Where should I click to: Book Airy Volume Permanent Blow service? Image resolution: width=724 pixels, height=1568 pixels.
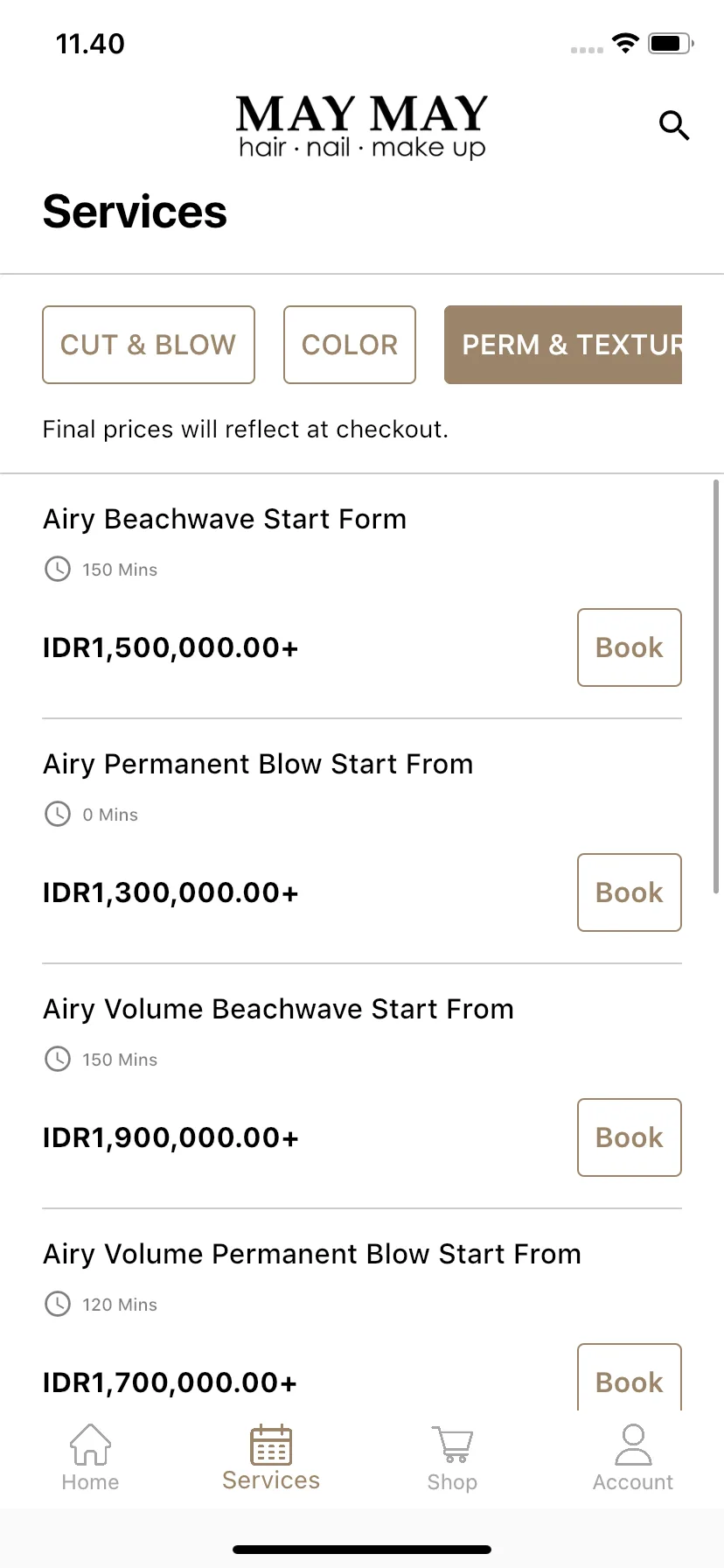pyautogui.click(x=630, y=1377)
